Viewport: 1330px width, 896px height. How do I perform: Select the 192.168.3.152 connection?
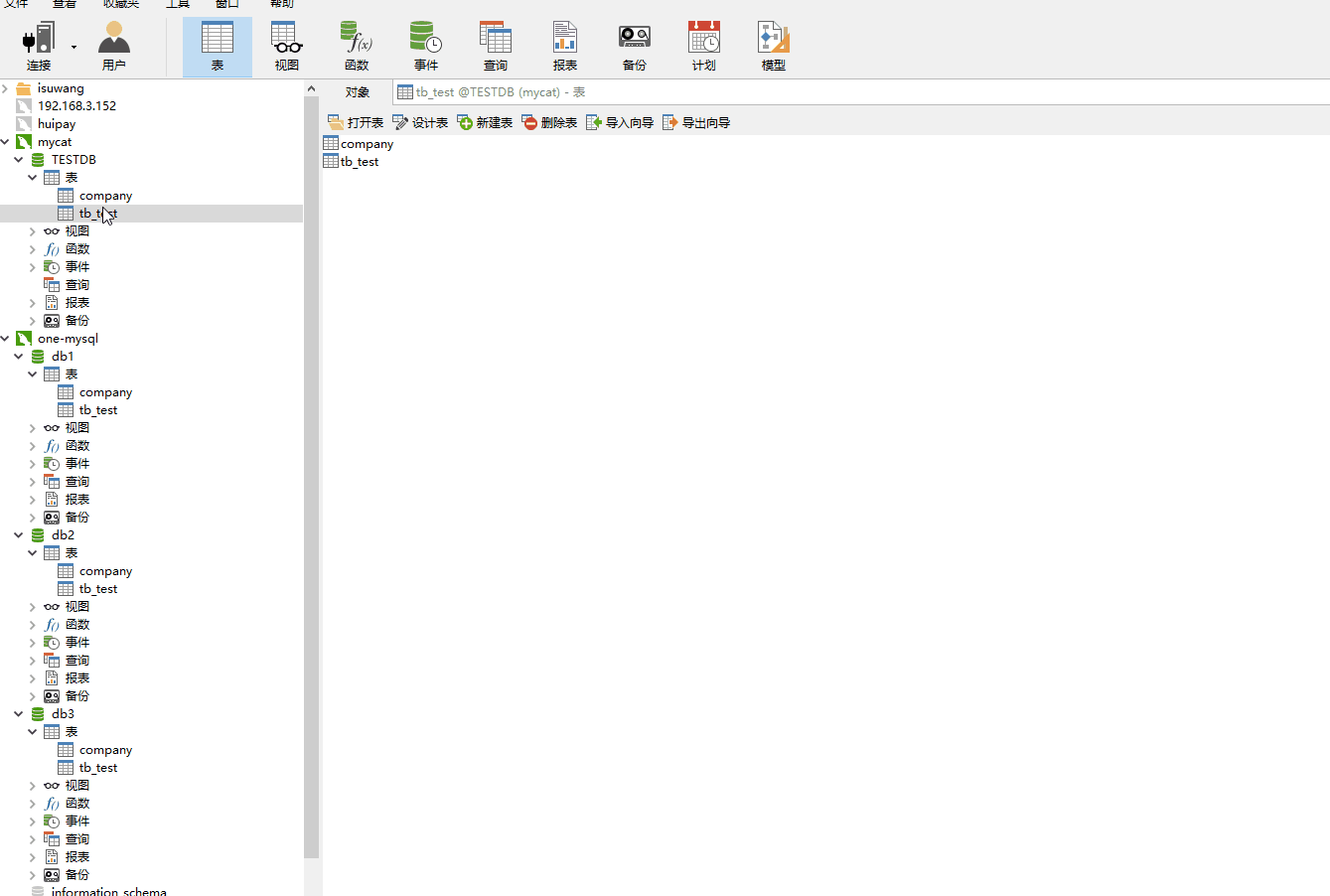pyautogui.click(x=76, y=106)
